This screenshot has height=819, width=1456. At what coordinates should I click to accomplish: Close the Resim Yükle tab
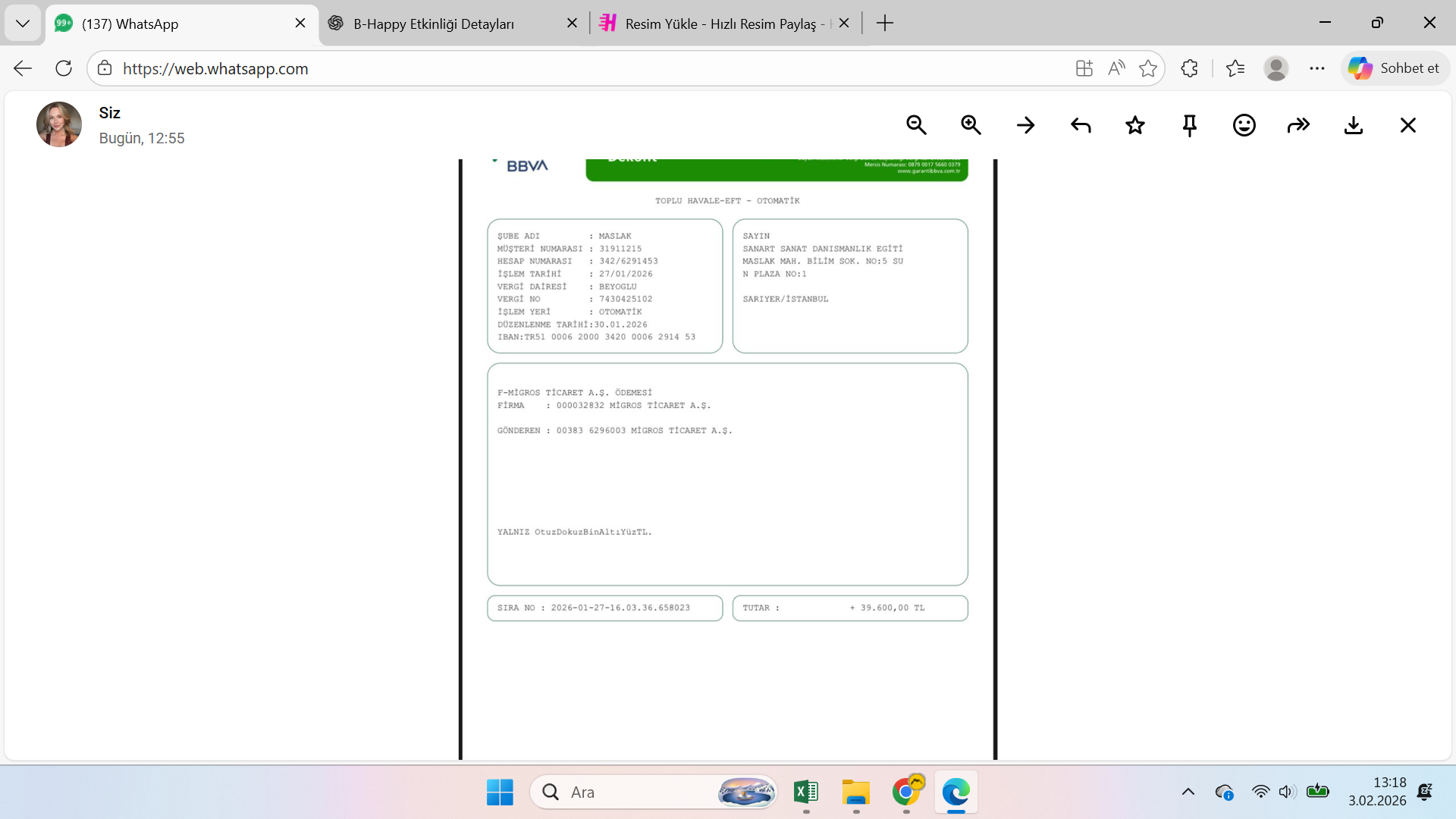click(844, 23)
